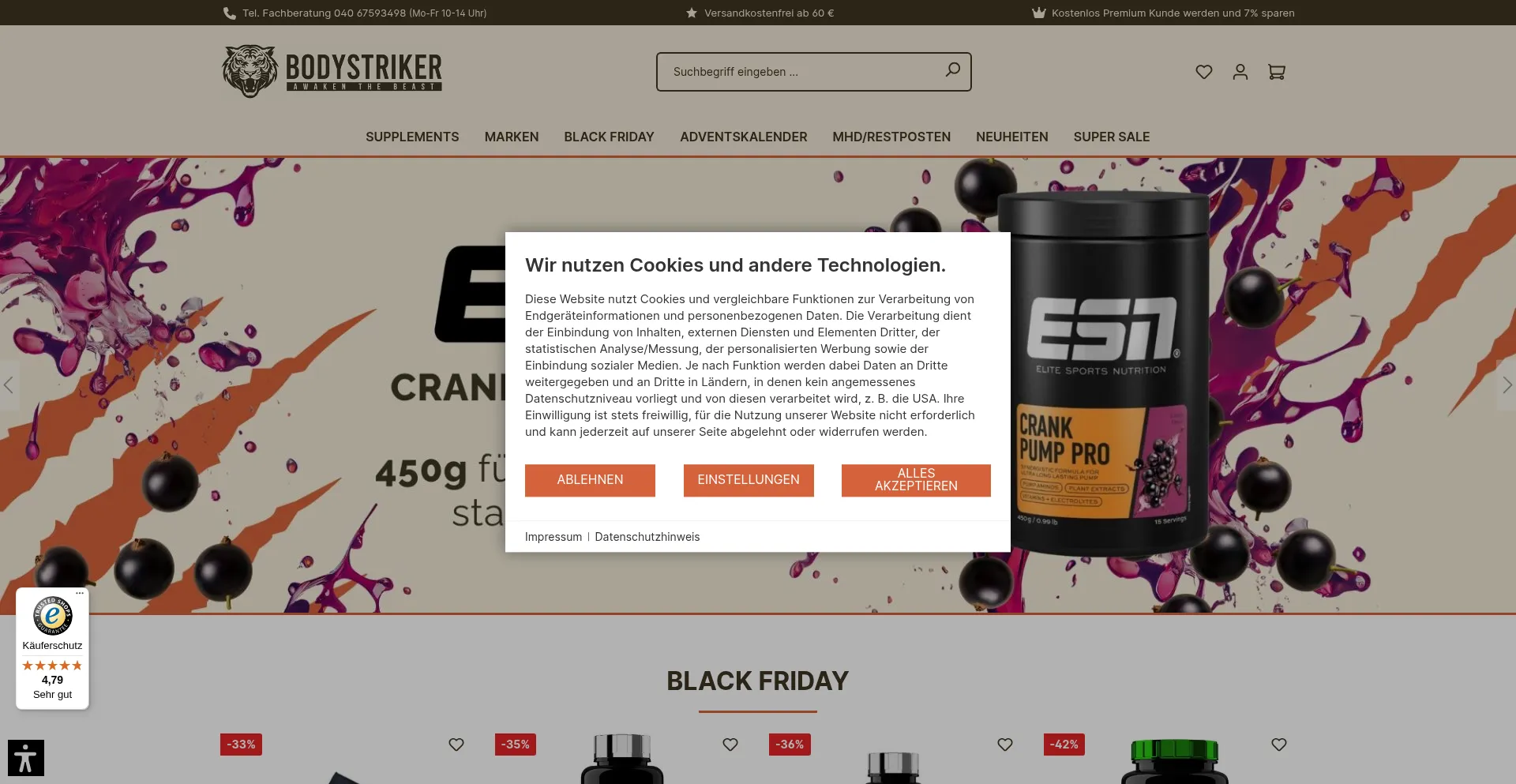Image resolution: width=1516 pixels, height=784 pixels.
Task: Open the user account icon
Action: [1240, 72]
